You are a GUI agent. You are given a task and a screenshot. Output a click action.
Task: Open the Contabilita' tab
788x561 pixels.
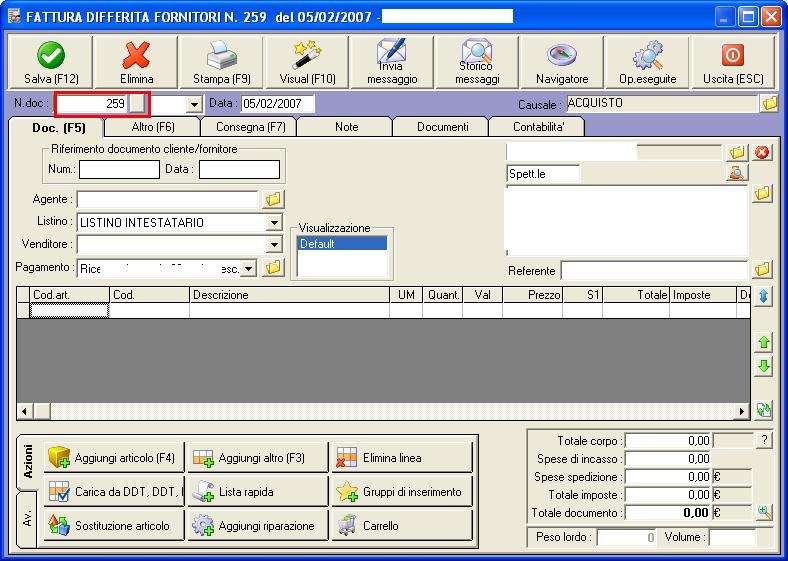click(540, 127)
